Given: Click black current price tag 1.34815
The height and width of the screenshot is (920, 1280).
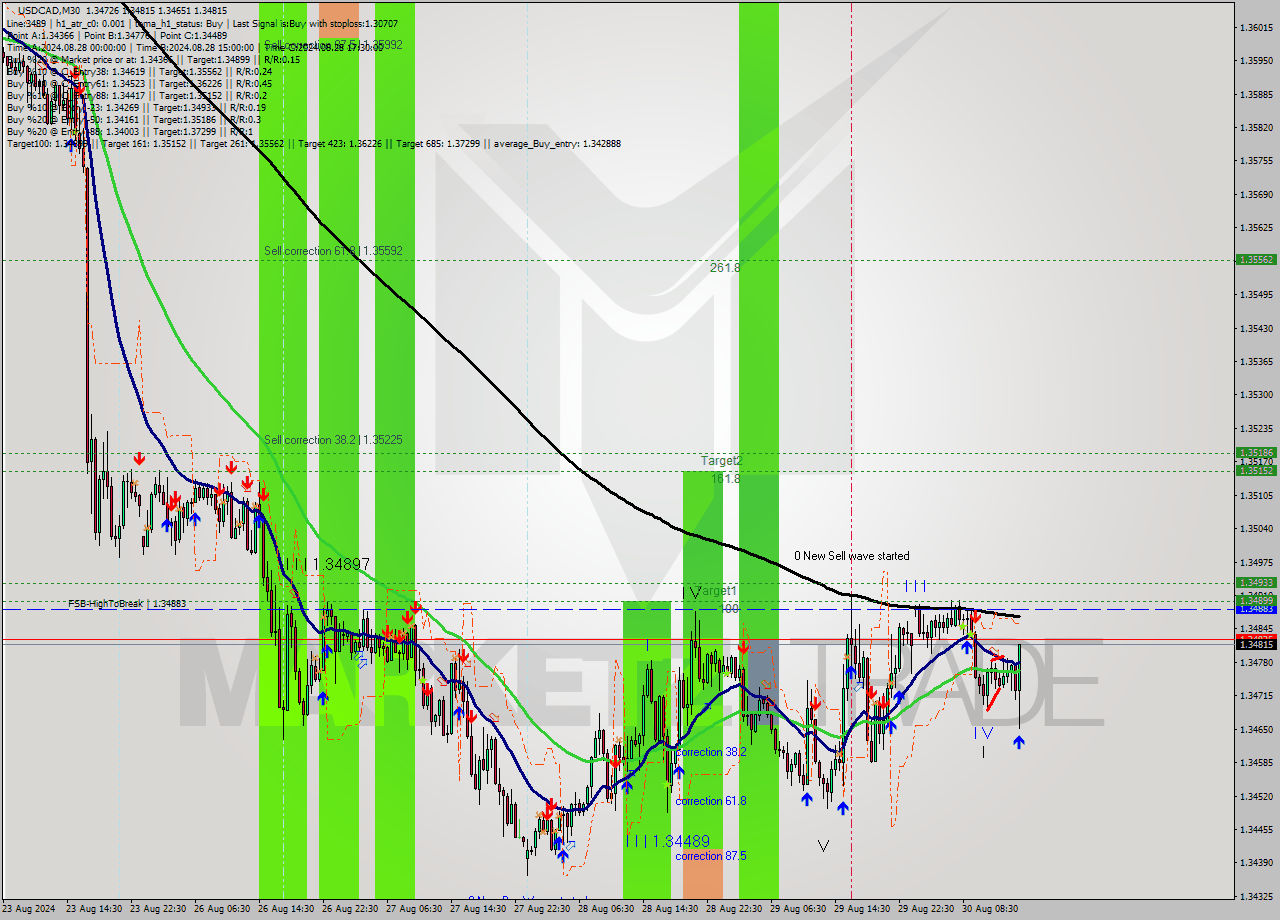Looking at the screenshot, I should point(1256,645).
